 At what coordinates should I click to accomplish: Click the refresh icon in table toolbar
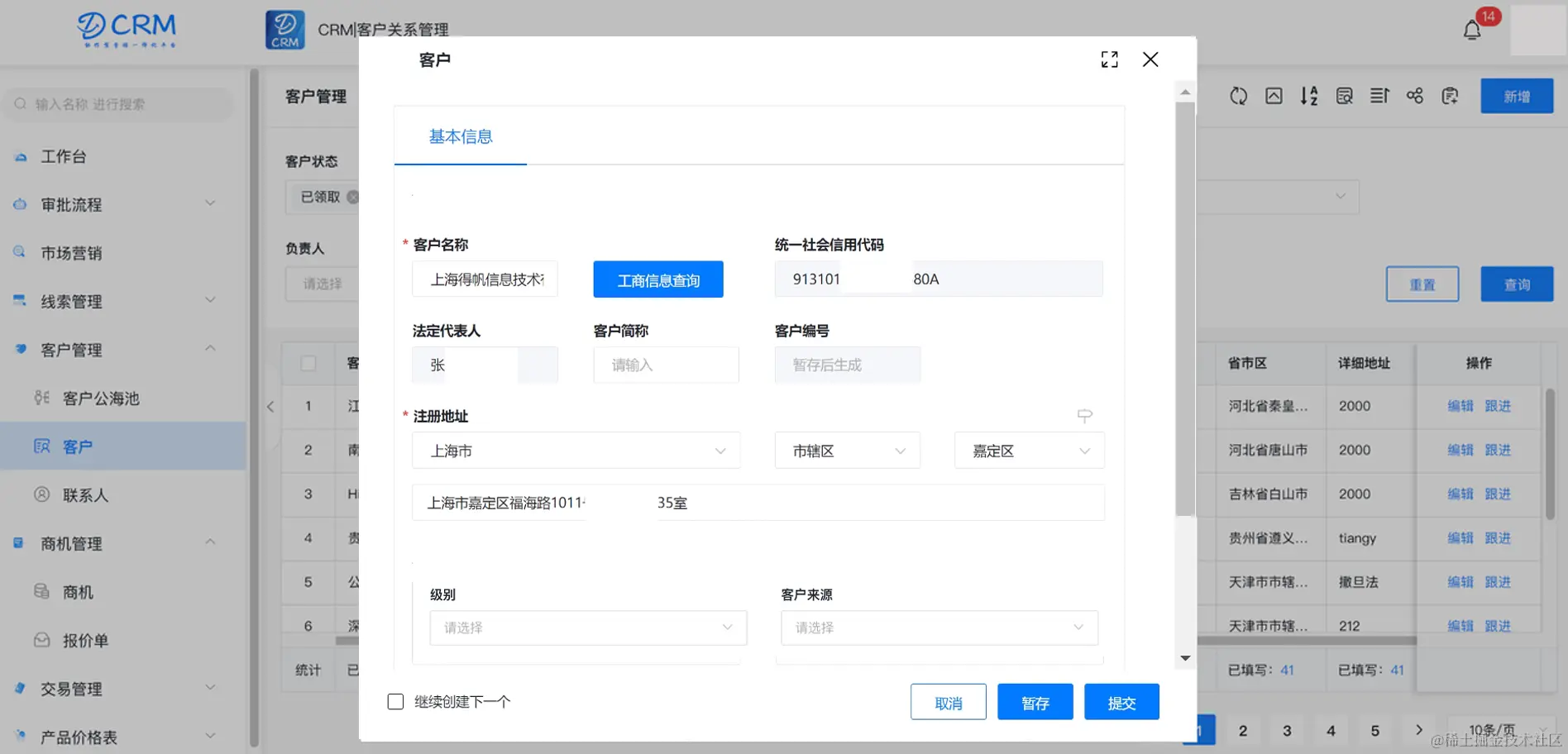pos(1238,96)
